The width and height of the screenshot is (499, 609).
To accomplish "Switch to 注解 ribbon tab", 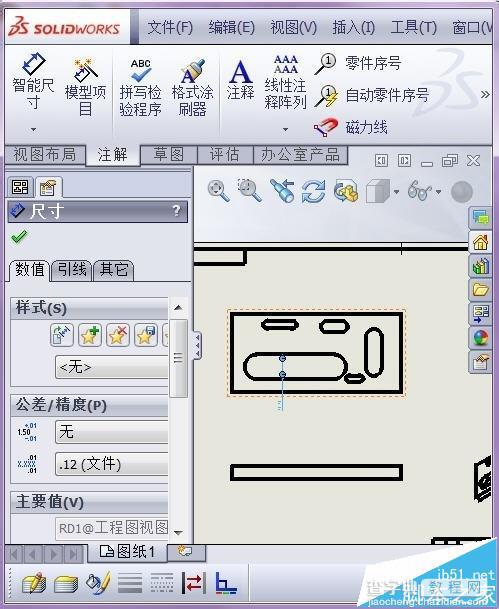I will (x=113, y=155).
